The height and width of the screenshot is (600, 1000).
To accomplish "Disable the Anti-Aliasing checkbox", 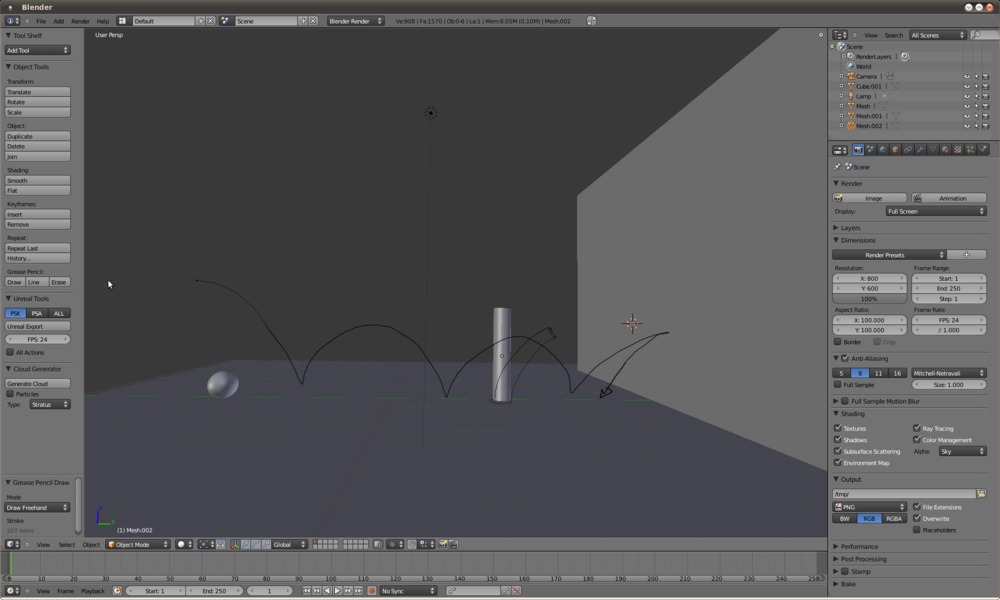I will click(844, 358).
